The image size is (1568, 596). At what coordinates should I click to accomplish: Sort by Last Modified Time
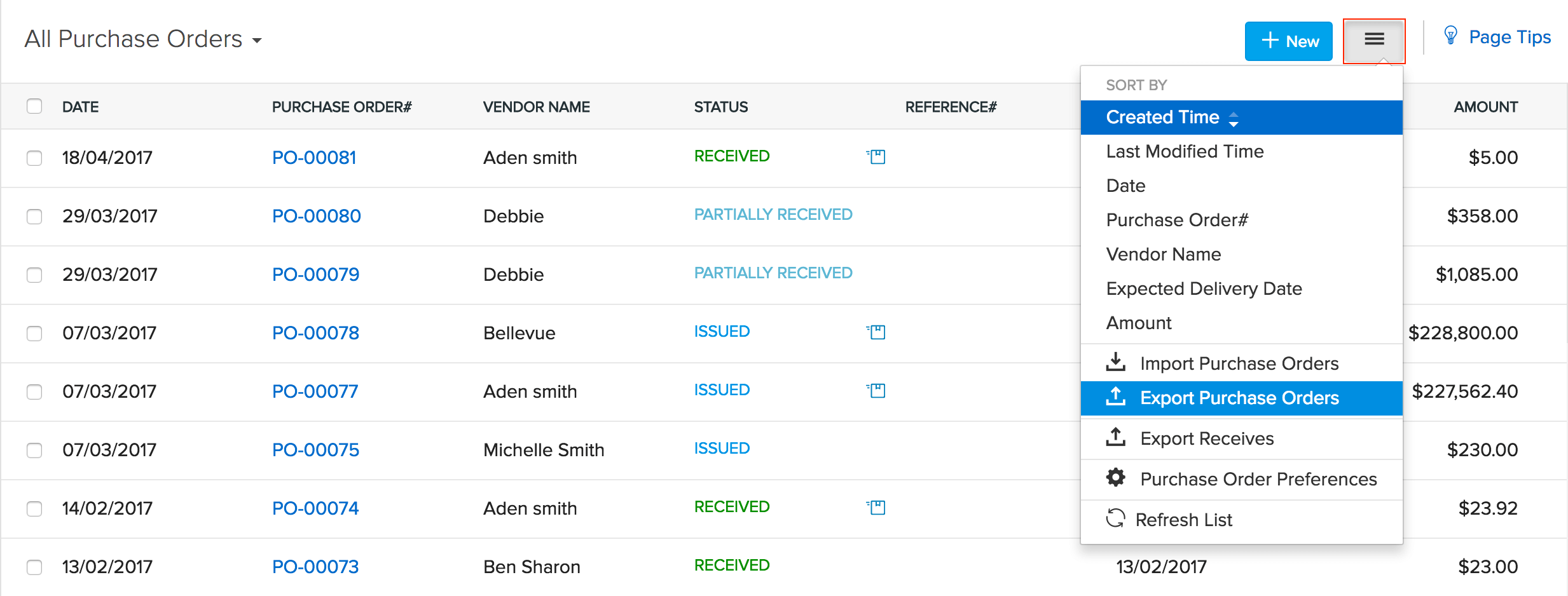click(1185, 151)
